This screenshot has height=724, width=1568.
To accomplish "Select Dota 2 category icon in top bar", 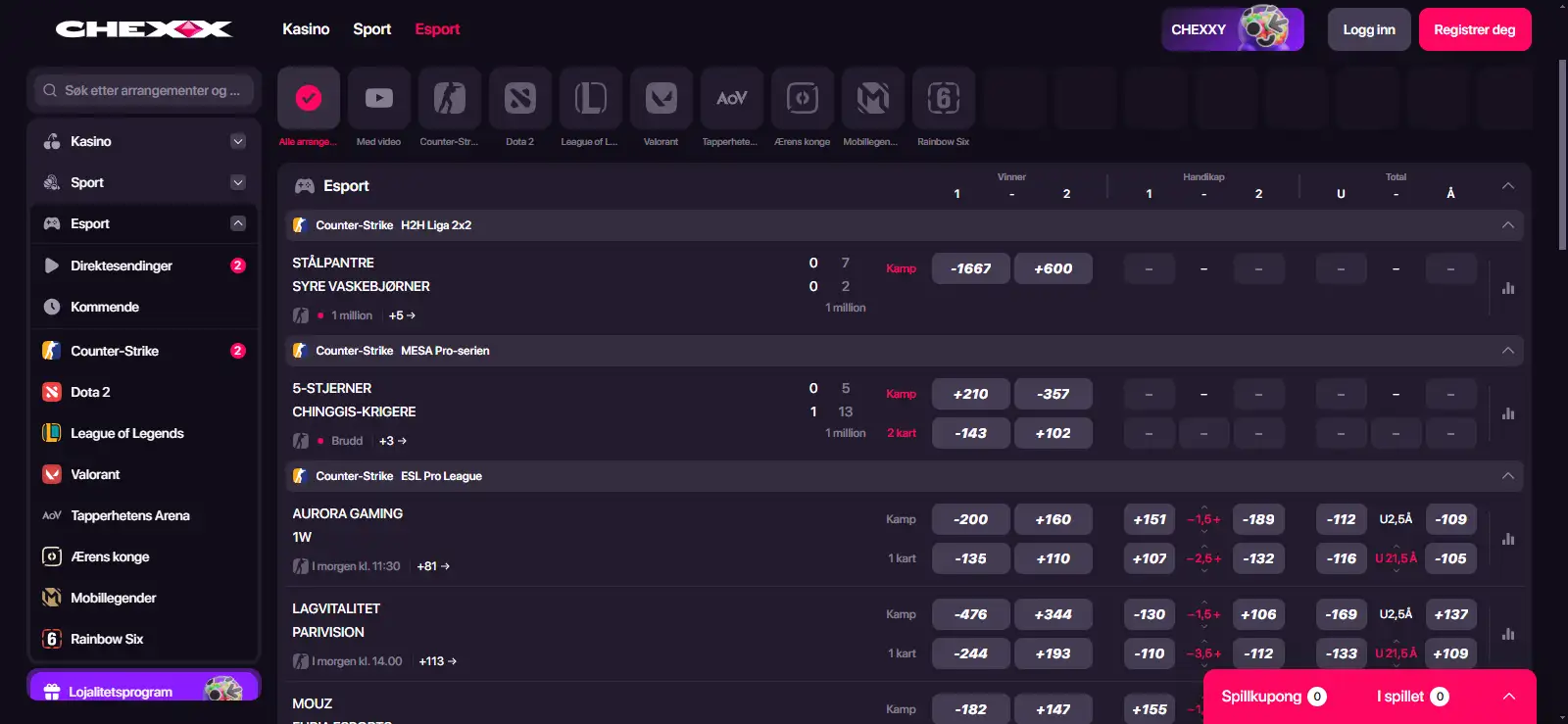I will click(x=520, y=98).
